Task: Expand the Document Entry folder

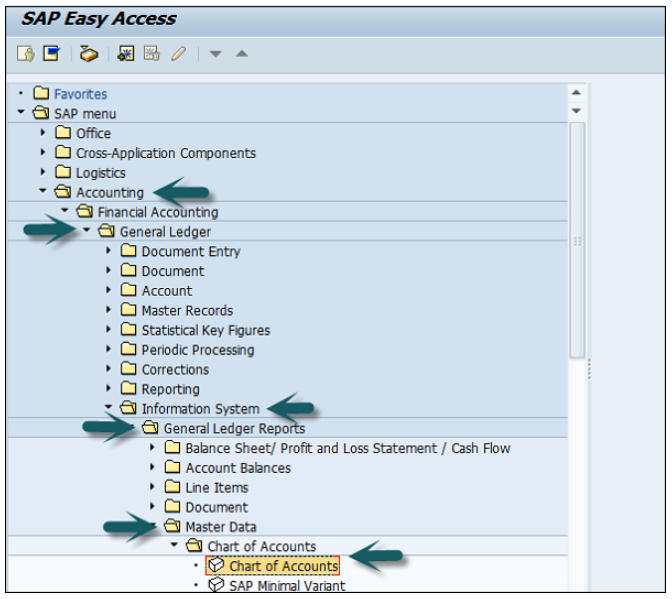Action: click(x=109, y=251)
